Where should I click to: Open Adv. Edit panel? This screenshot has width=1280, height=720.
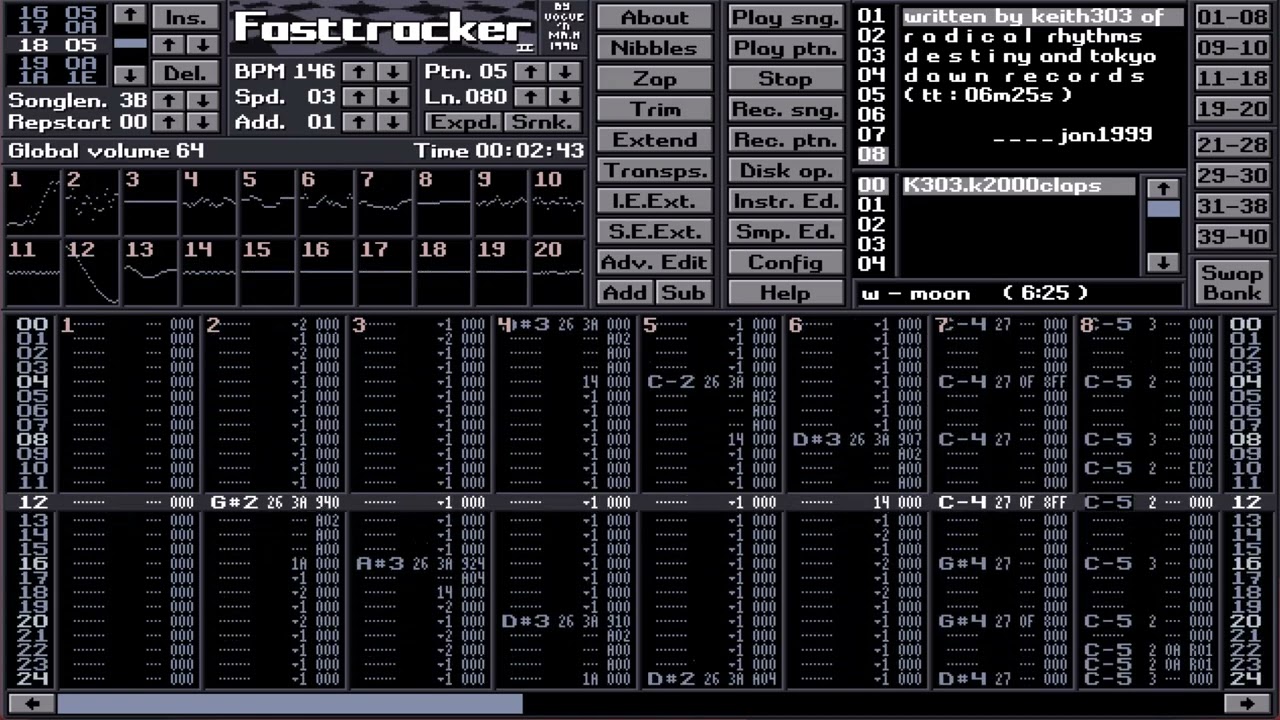coord(655,262)
